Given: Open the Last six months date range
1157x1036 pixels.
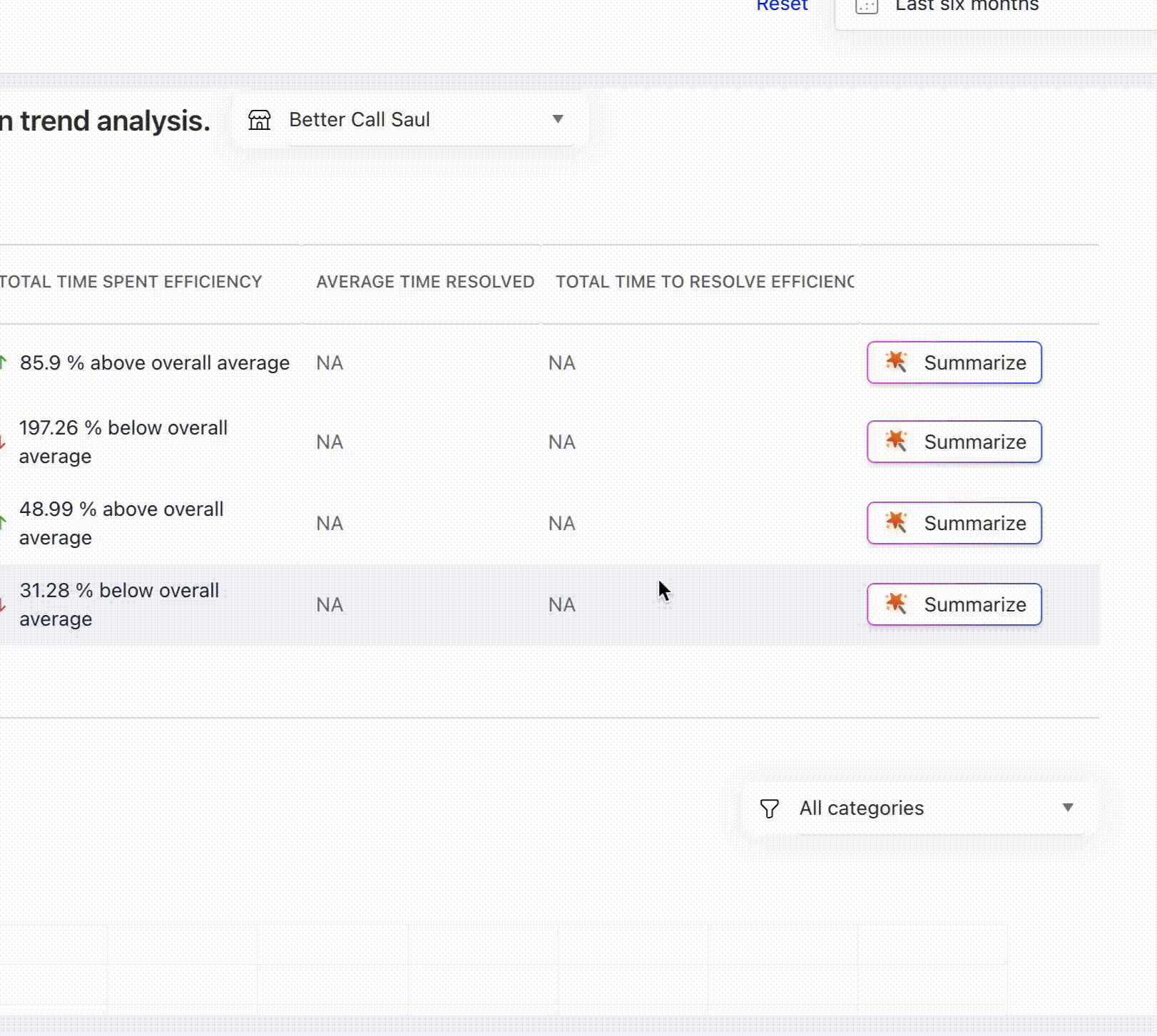Looking at the screenshot, I should tap(967, 6).
